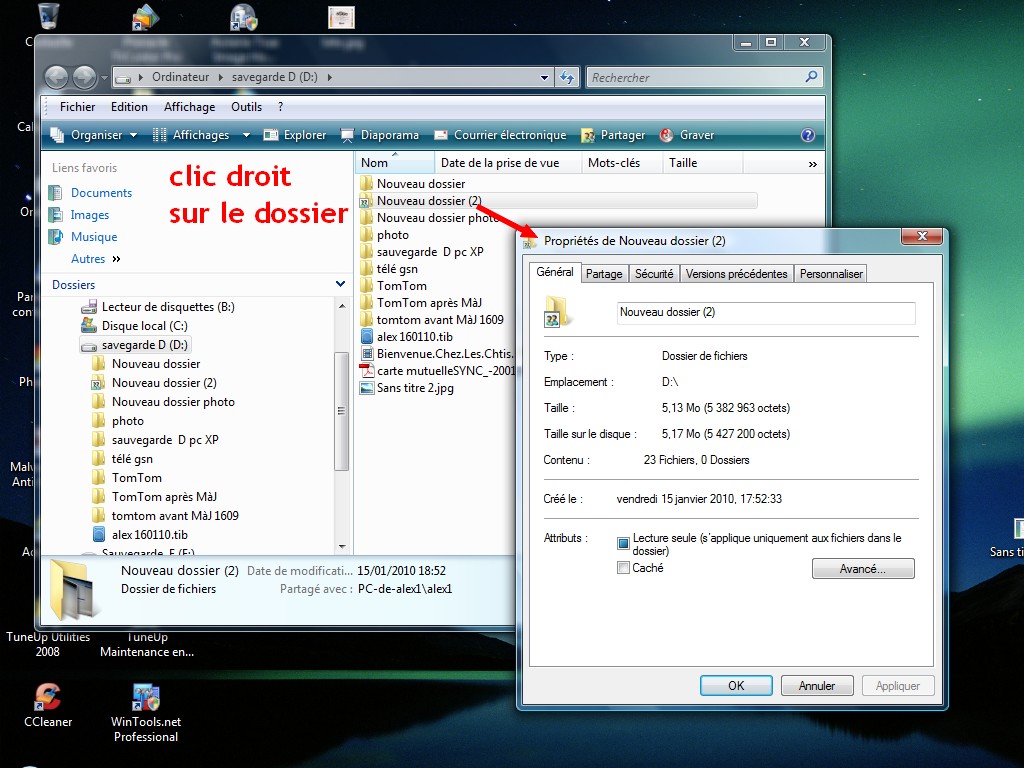Click the folder tree scroll up arrow
The width and height of the screenshot is (1024, 768).
click(x=342, y=306)
